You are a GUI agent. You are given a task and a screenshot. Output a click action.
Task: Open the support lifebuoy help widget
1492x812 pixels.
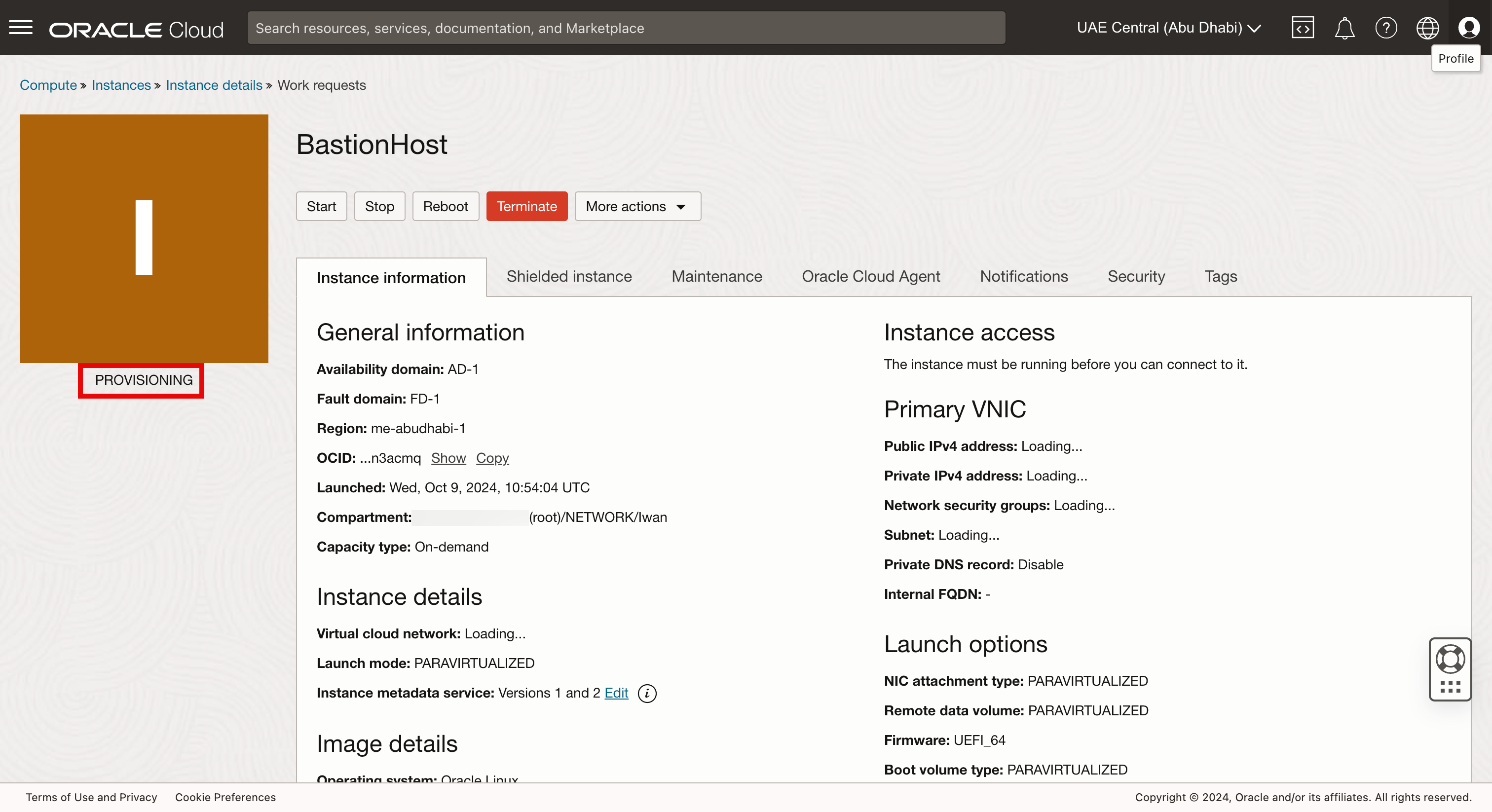tap(1450, 660)
